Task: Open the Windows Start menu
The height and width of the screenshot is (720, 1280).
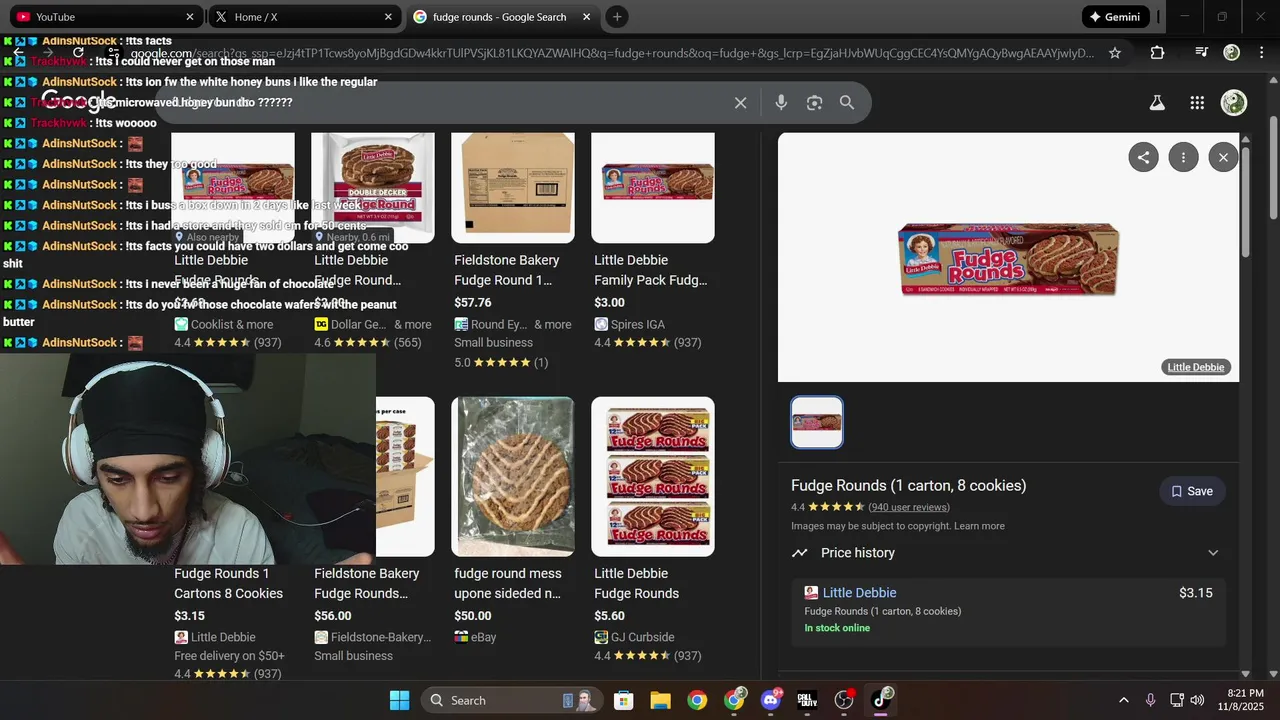Action: click(x=399, y=700)
